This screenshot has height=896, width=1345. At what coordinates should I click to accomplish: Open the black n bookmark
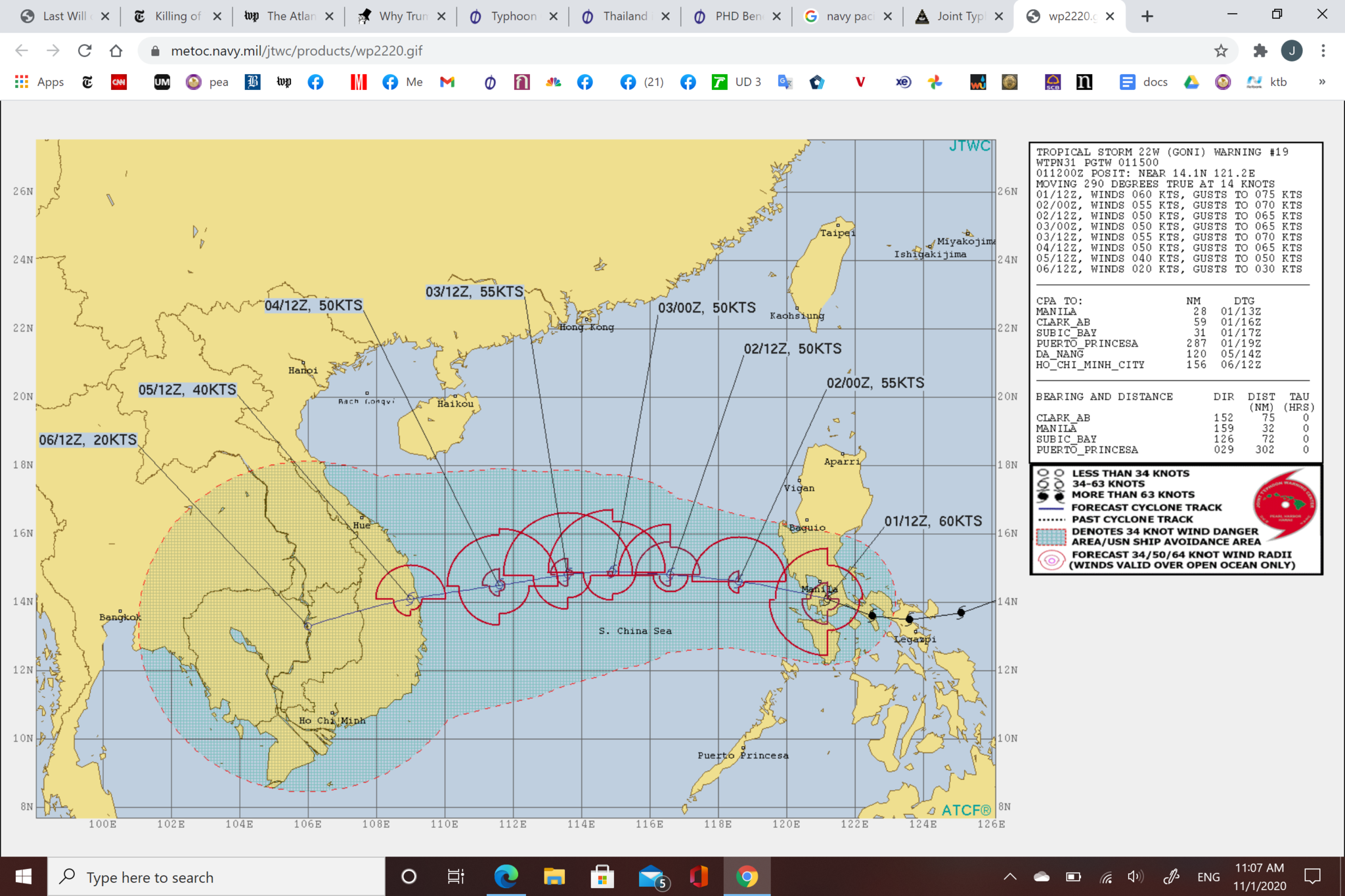point(1084,81)
